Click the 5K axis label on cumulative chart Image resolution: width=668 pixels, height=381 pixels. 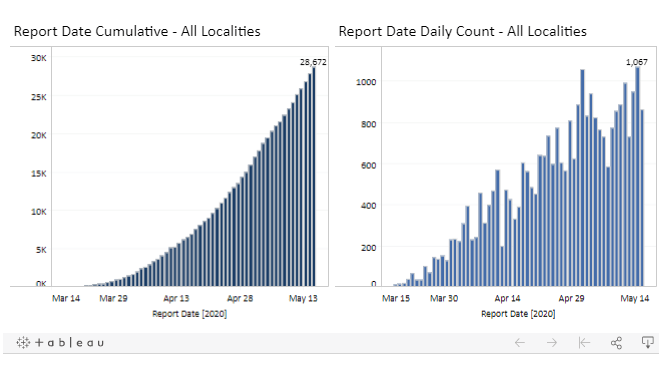pos(41,250)
